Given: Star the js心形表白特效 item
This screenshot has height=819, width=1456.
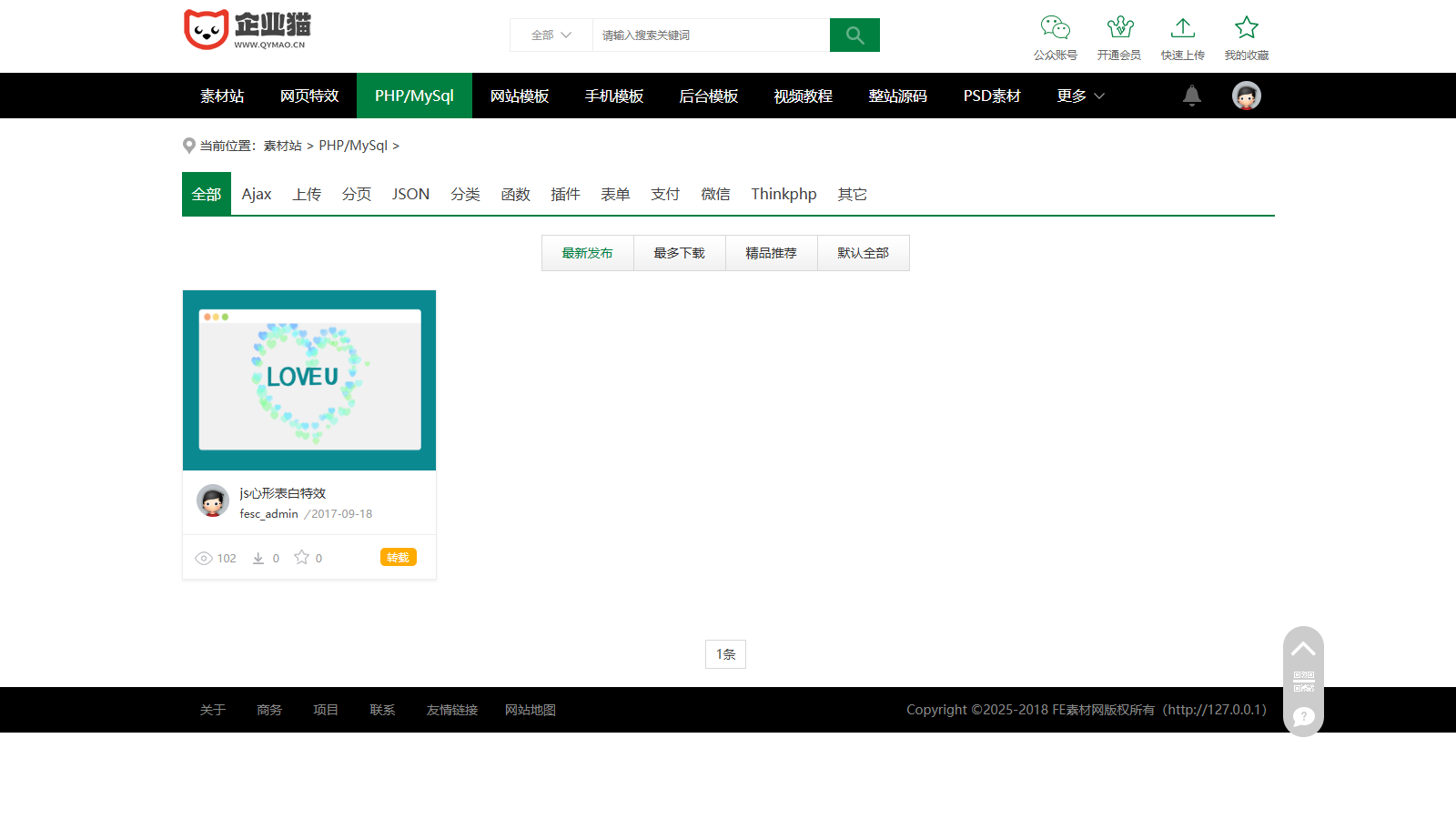Looking at the screenshot, I should [300, 557].
